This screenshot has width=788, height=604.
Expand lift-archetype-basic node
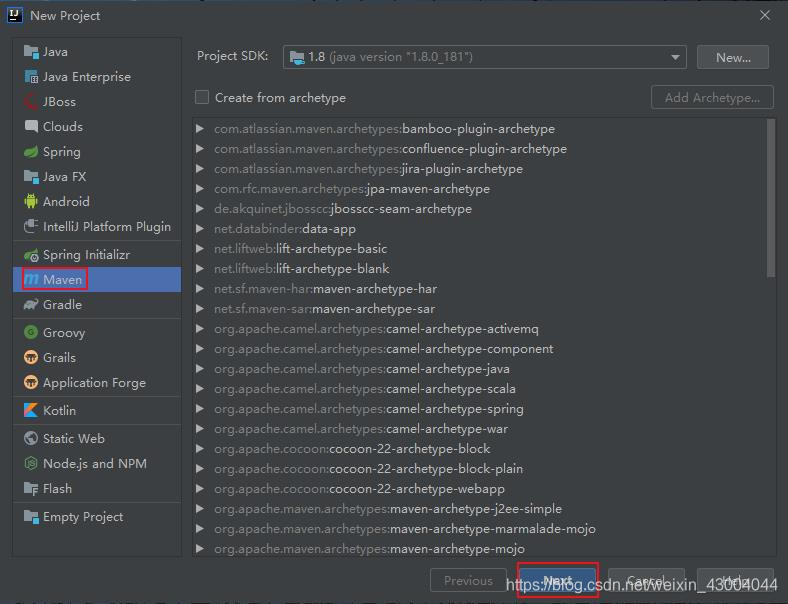point(200,249)
